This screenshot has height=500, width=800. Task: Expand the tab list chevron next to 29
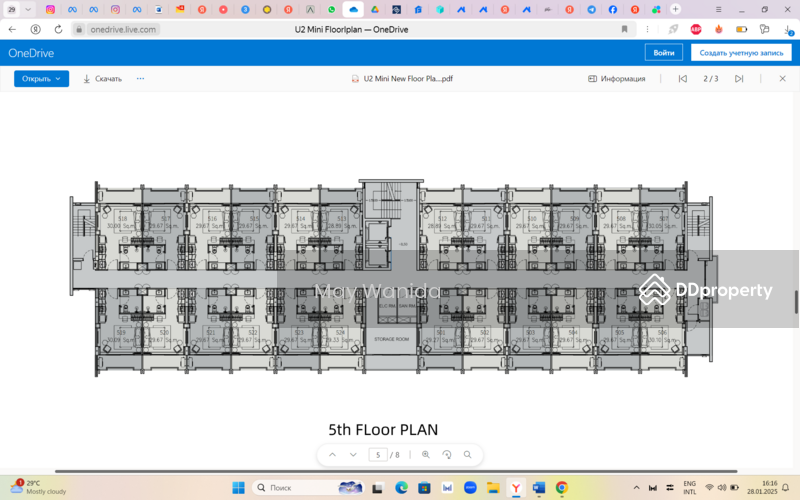point(28,9)
